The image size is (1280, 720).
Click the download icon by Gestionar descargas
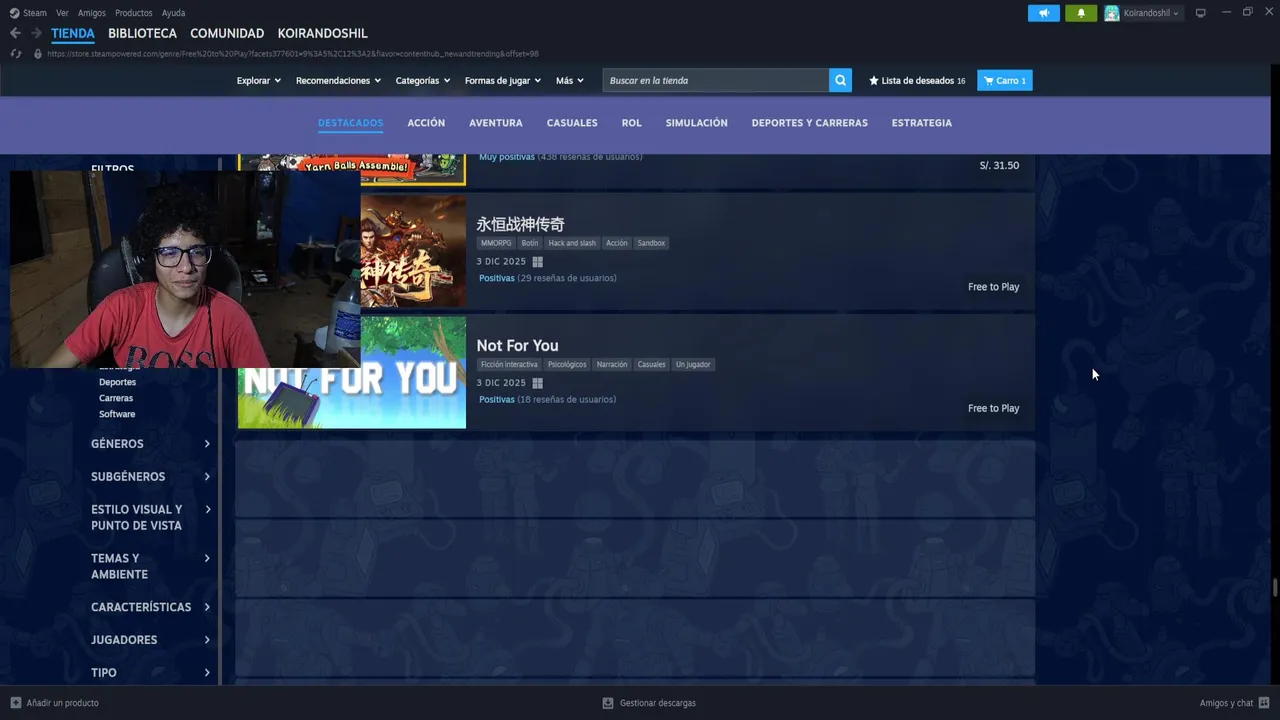(608, 703)
